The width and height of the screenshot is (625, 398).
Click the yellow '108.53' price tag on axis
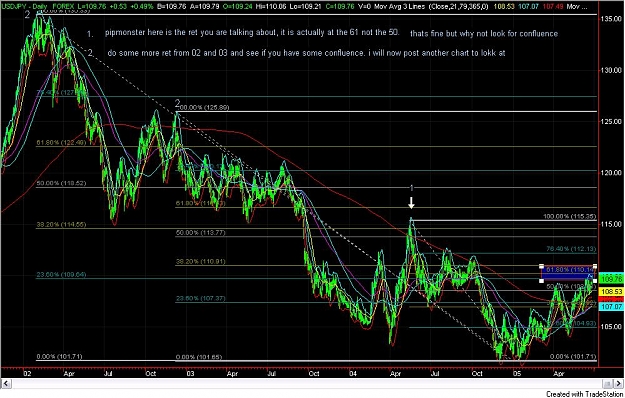pos(611,292)
